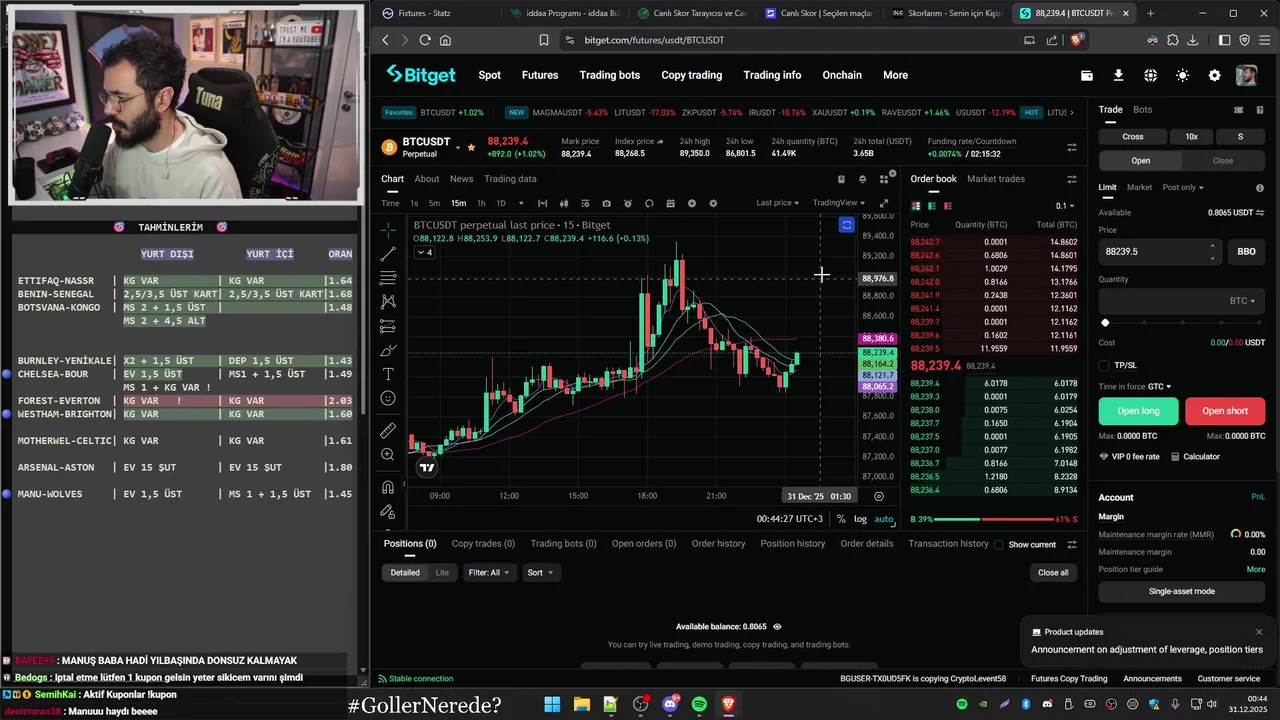The height and width of the screenshot is (720, 1280).
Task: Open the Last price dropdown
Action: pos(778,203)
